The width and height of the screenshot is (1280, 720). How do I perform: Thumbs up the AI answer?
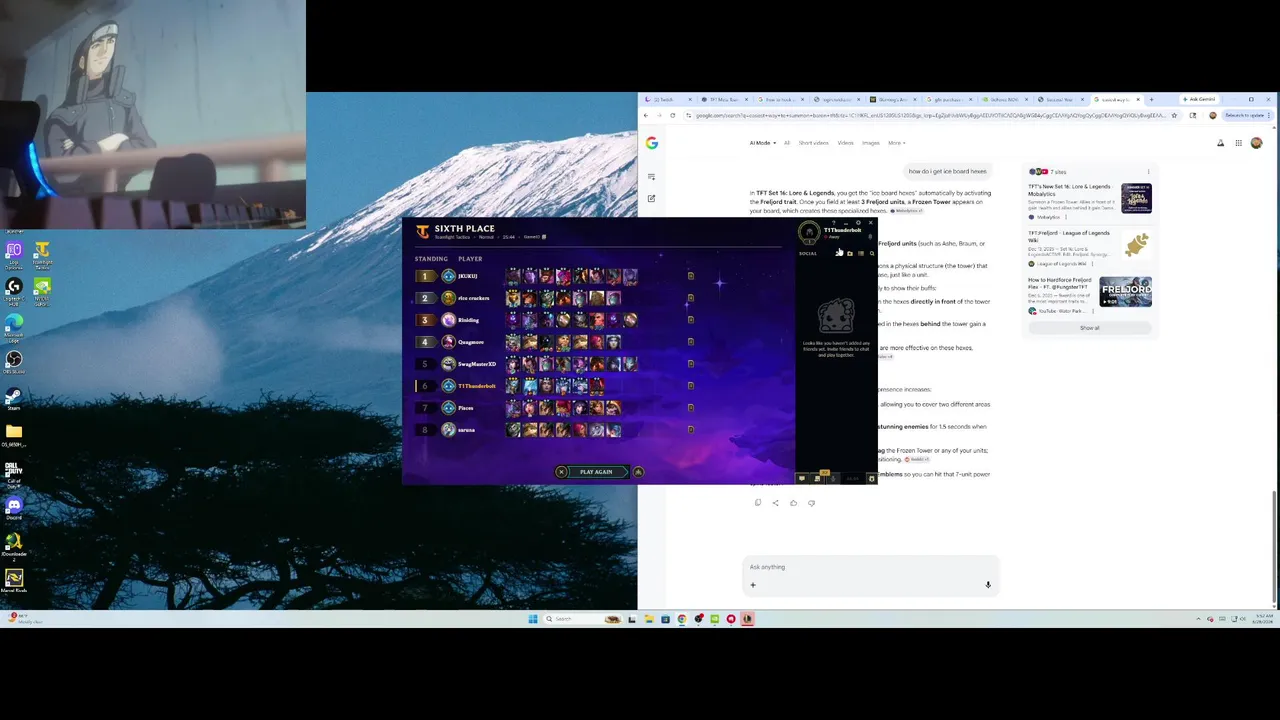tap(793, 503)
